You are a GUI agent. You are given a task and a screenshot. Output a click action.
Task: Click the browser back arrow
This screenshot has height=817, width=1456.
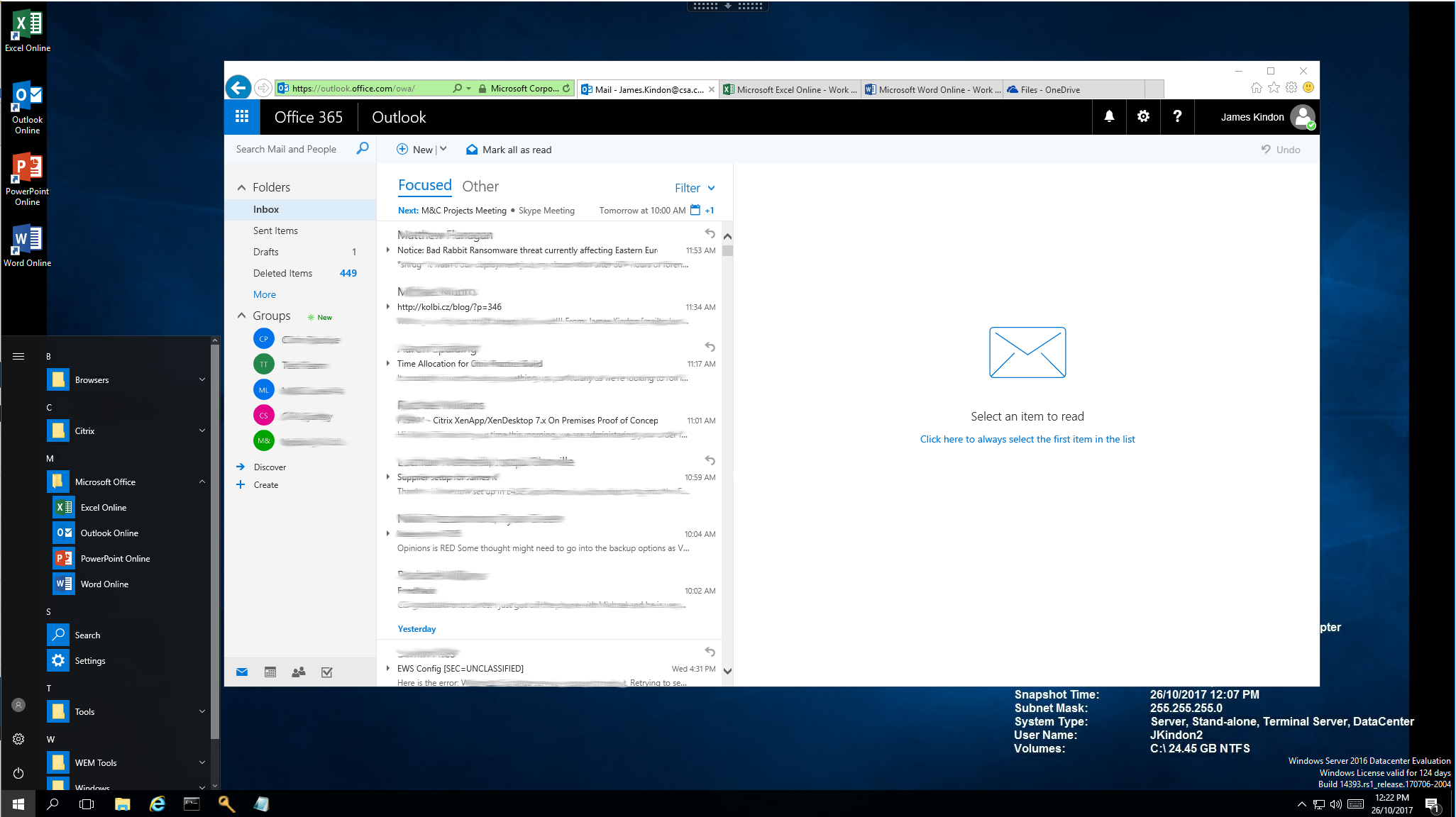pyautogui.click(x=239, y=88)
